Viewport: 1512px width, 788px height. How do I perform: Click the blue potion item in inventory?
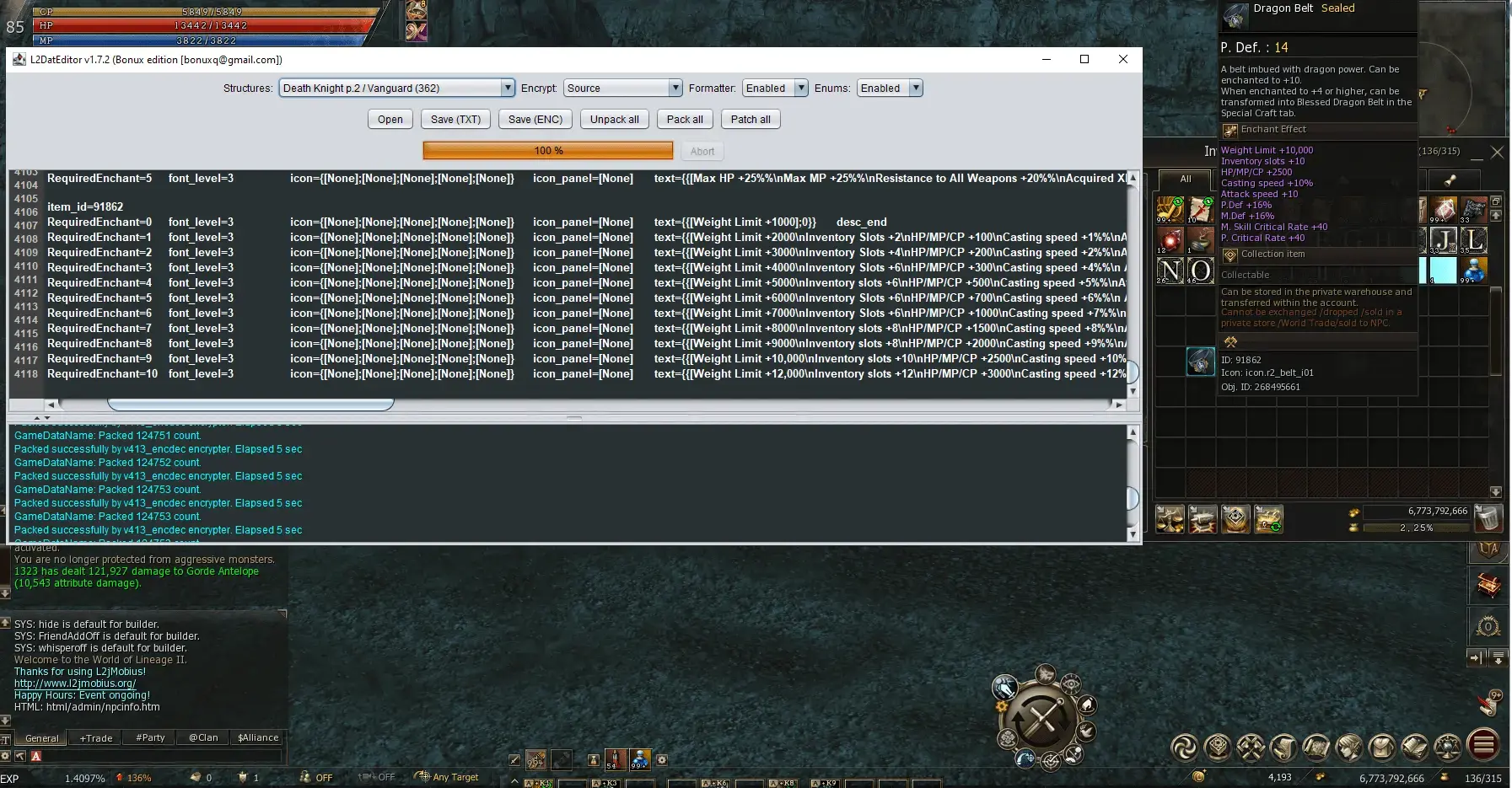(1473, 270)
